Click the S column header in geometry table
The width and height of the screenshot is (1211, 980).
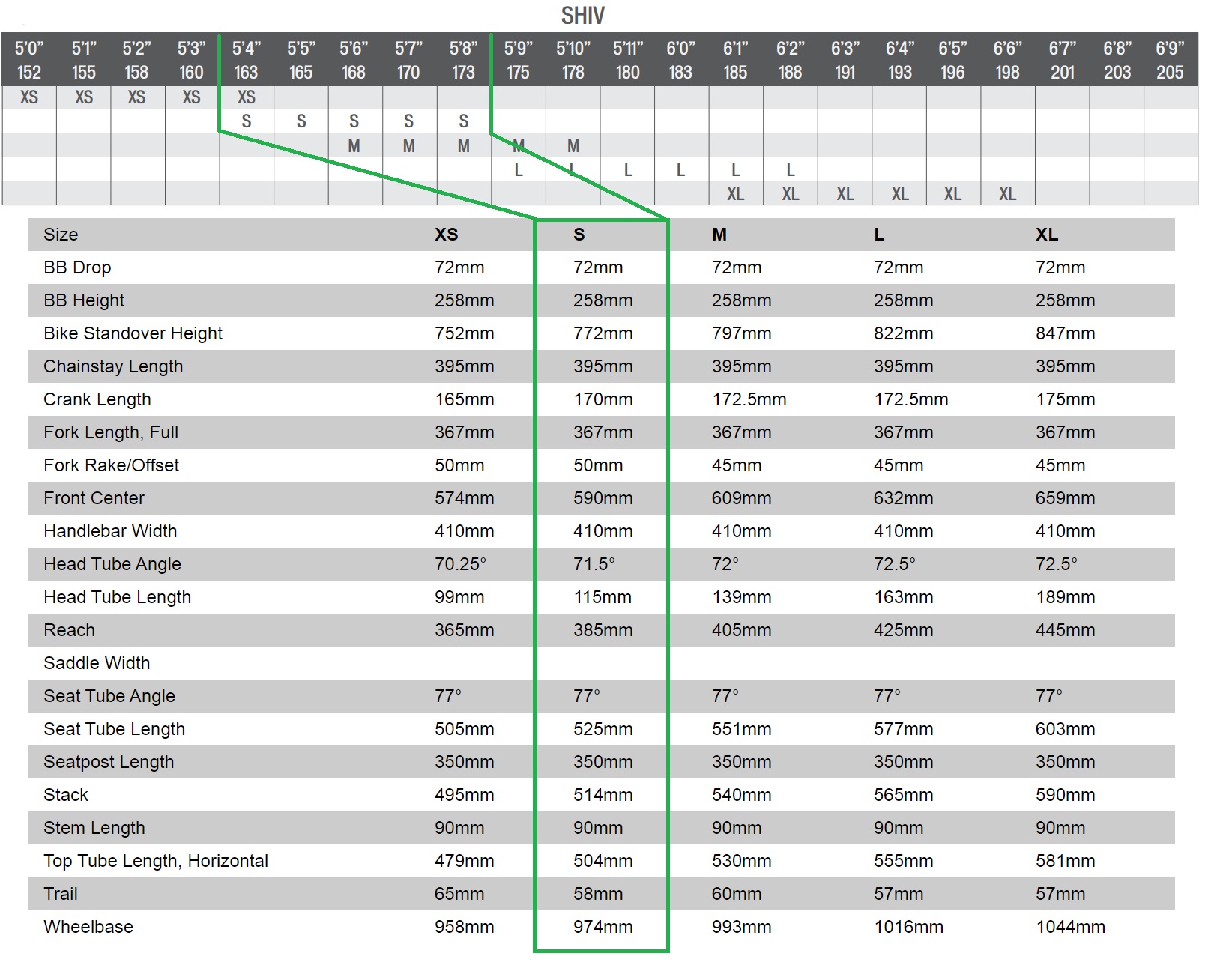pos(579,235)
